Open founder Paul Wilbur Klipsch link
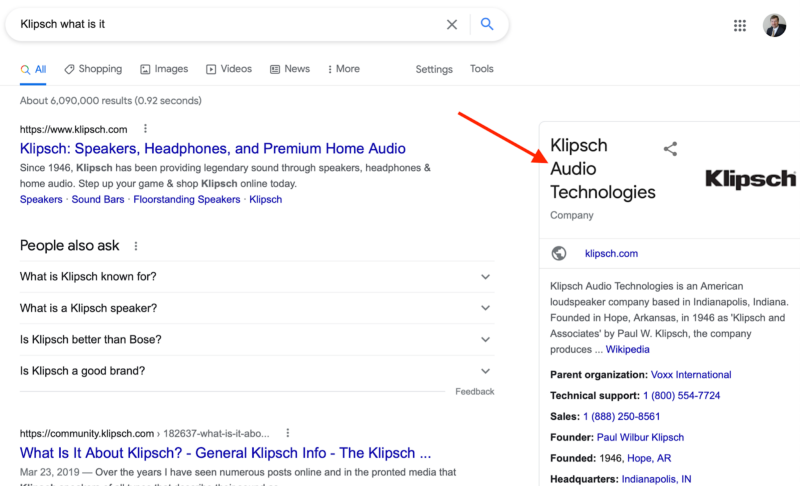The width and height of the screenshot is (800, 486). (x=640, y=438)
